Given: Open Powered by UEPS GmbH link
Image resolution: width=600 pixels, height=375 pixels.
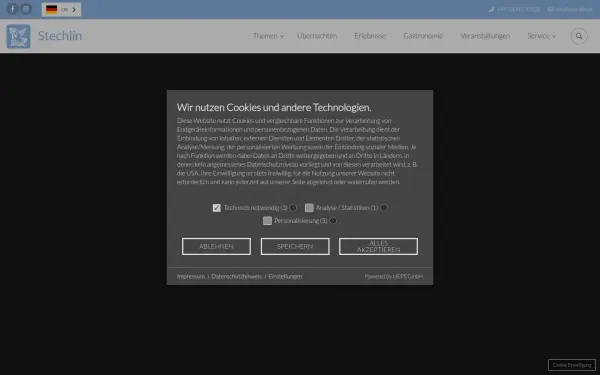Looking at the screenshot, I should pyautogui.click(x=394, y=276).
